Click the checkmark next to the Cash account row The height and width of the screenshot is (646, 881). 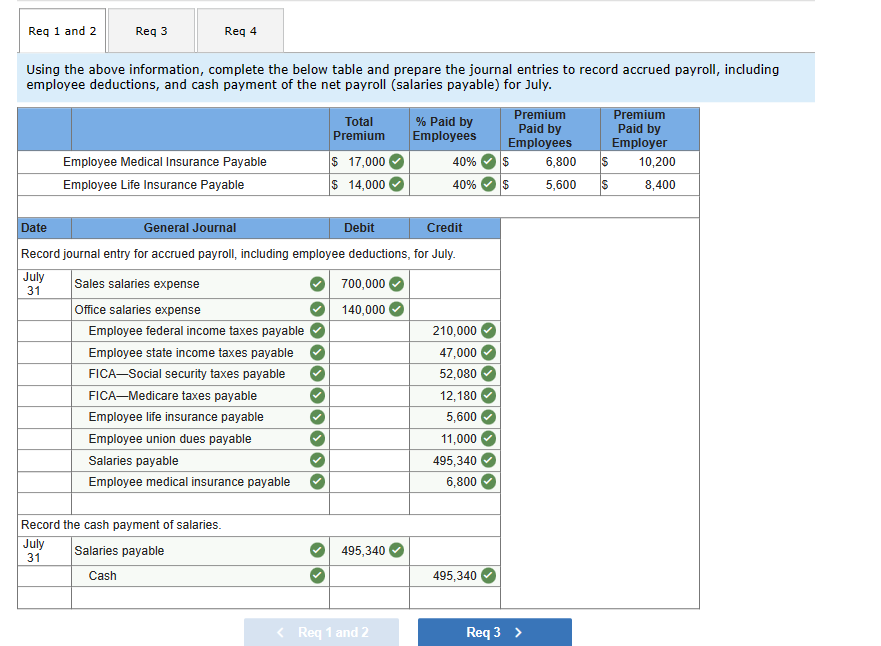click(317, 576)
